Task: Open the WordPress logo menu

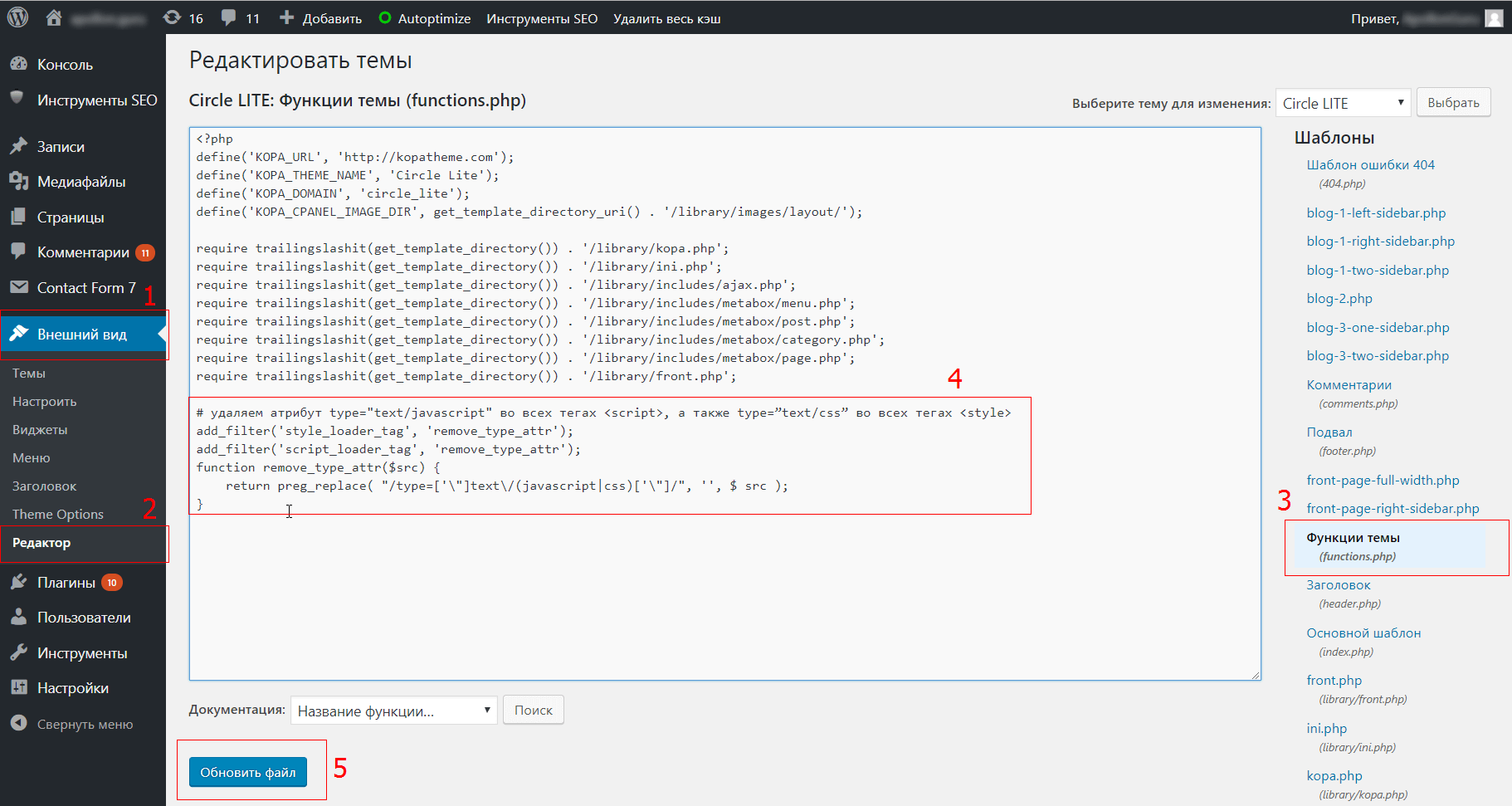Action: (x=17, y=17)
